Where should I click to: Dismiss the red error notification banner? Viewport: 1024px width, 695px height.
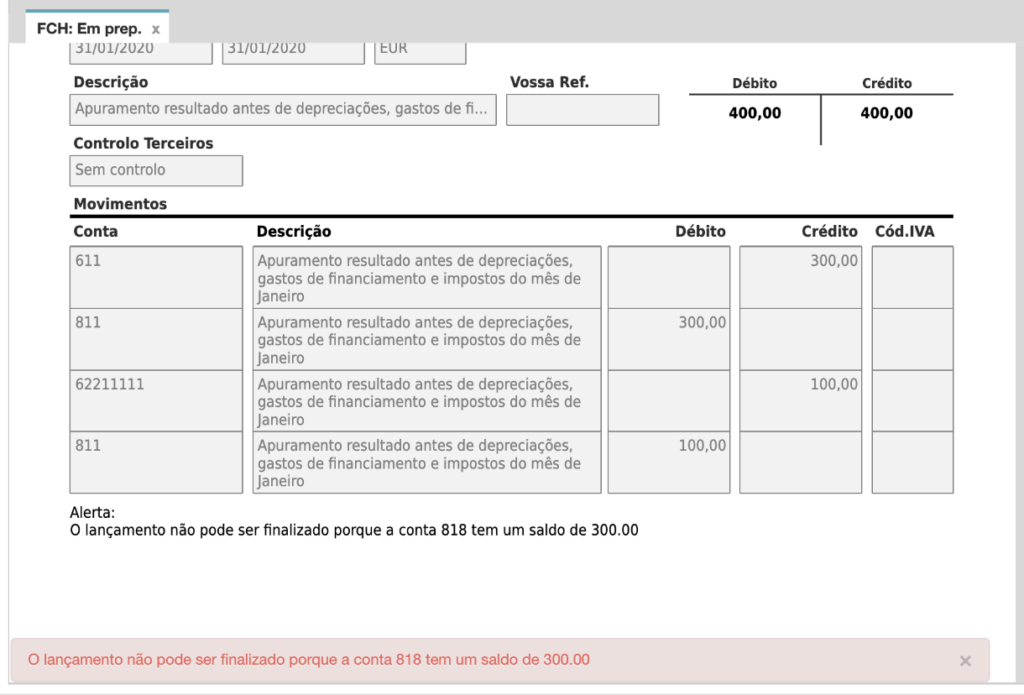pos(965,661)
